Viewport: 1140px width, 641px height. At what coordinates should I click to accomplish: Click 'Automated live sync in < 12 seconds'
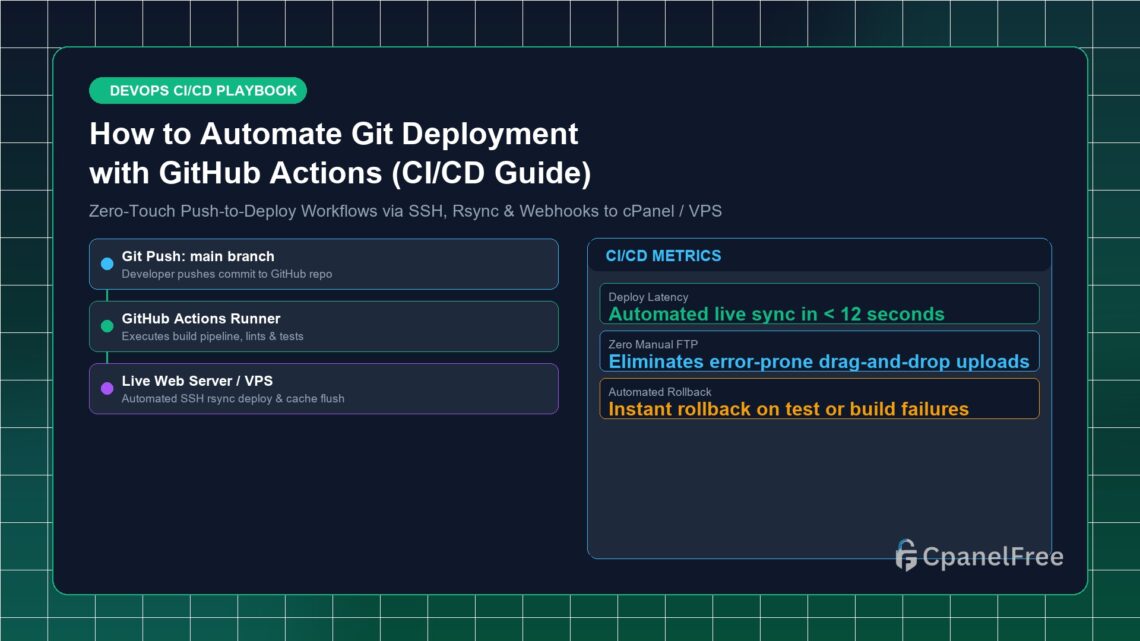(776, 314)
